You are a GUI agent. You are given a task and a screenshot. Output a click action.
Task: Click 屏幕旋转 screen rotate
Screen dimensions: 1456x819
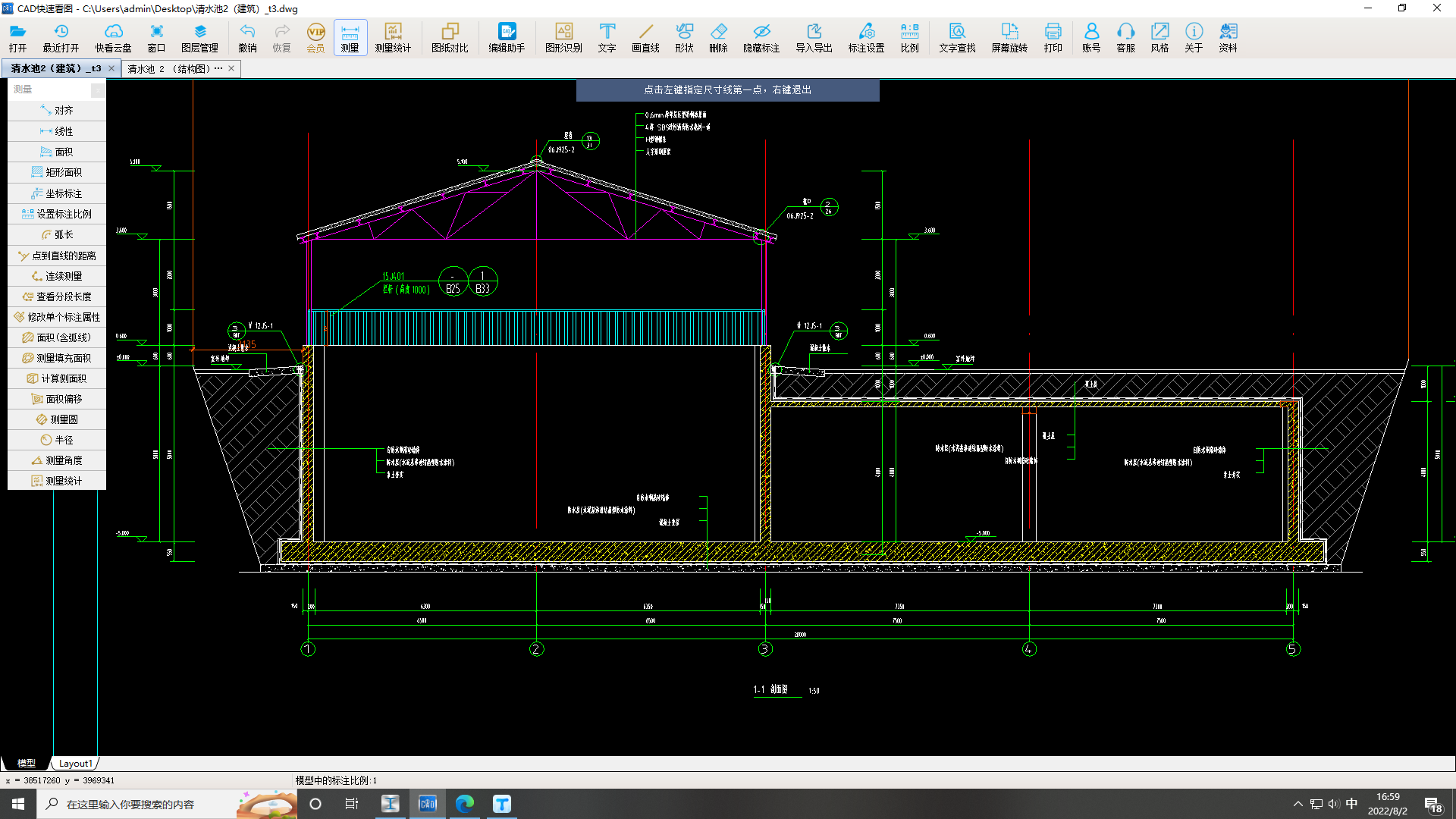coord(1009,38)
